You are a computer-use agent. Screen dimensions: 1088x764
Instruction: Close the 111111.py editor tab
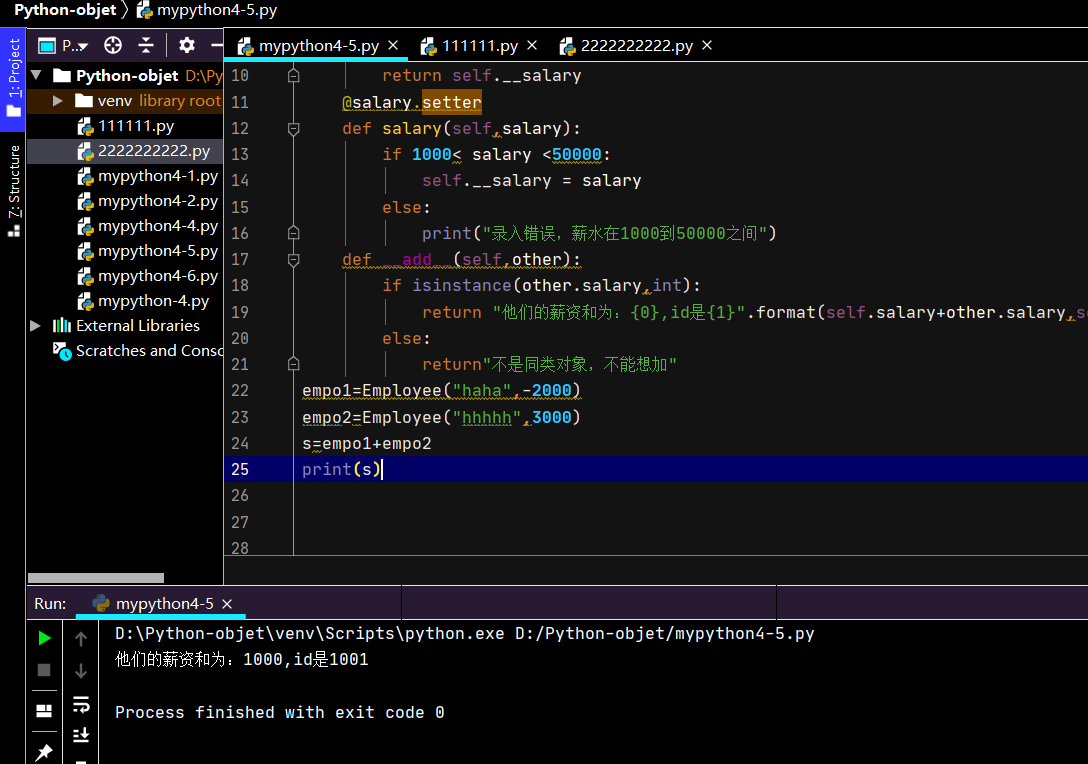(x=532, y=45)
